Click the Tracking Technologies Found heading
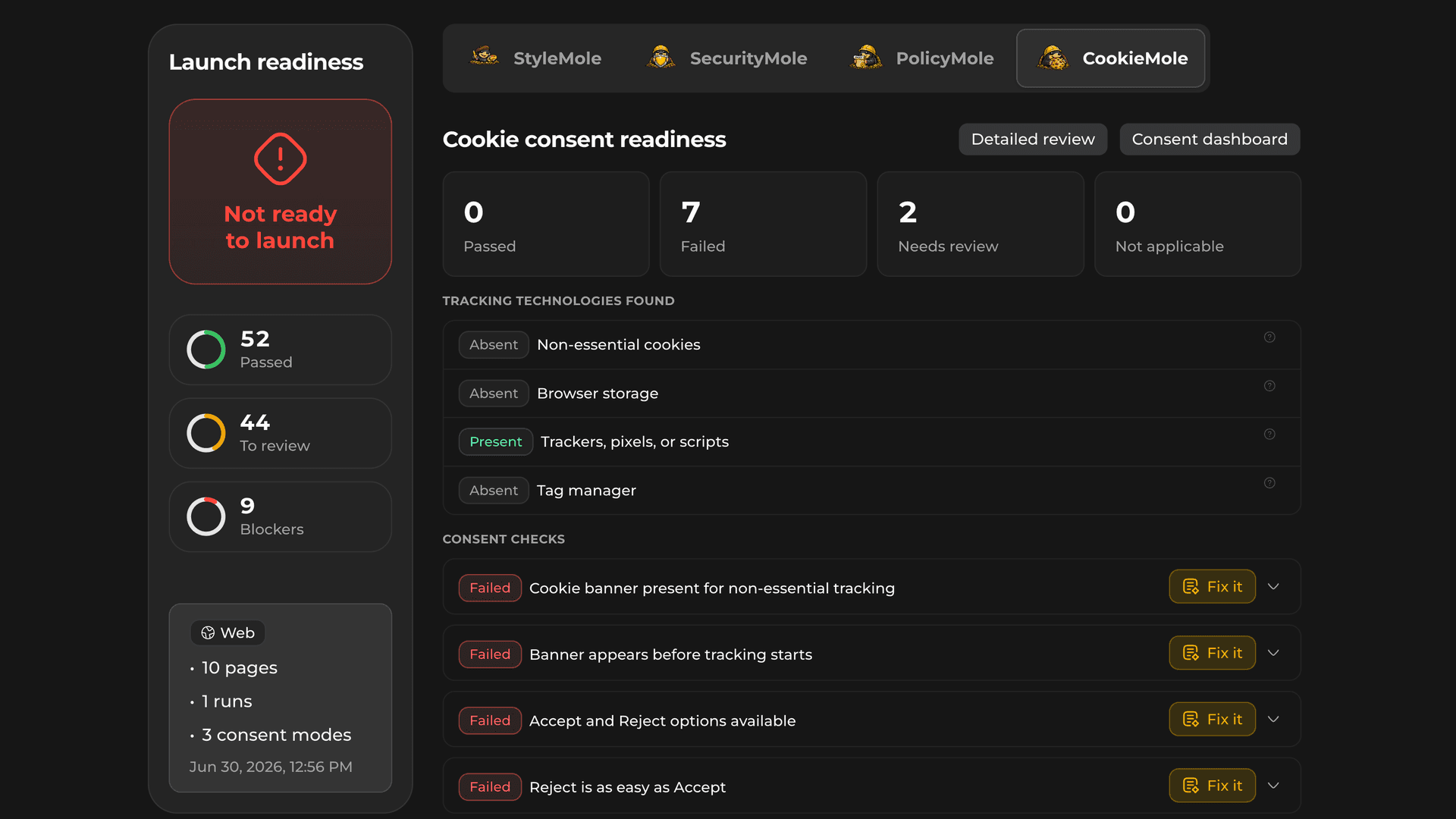This screenshot has width=1456, height=819. pyautogui.click(x=558, y=301)
